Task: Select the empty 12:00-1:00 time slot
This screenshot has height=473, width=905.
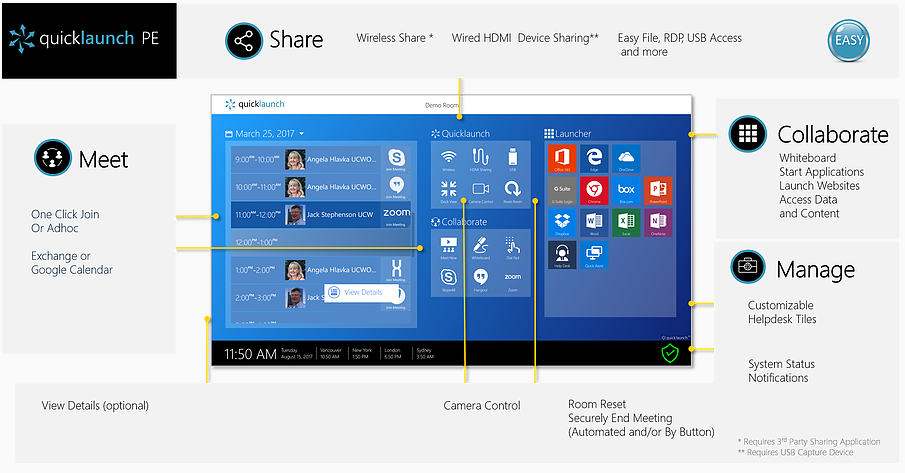Action: pyautogui.click(x=321, y=242)
